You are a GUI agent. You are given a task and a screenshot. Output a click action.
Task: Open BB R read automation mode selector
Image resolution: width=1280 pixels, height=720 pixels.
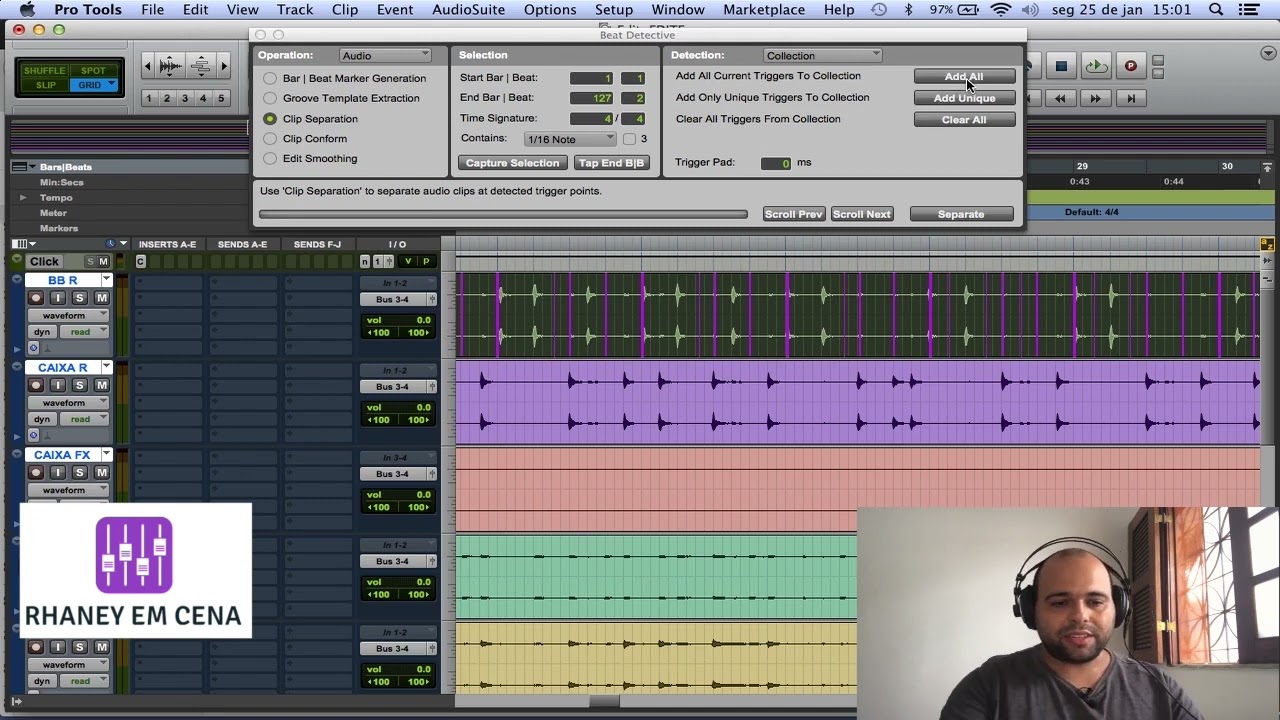point(86,332)
